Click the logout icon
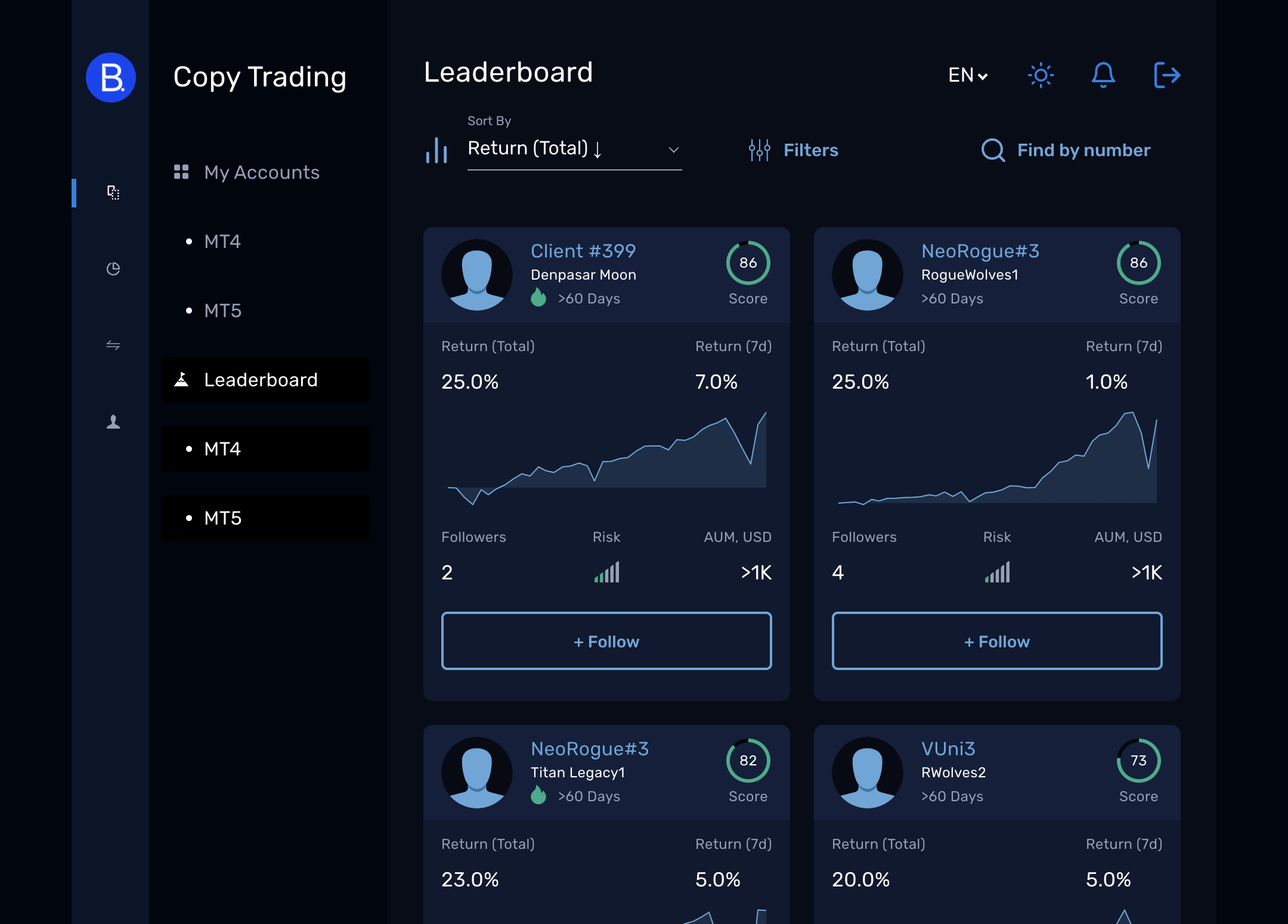This screenshot has height=924, width=1288. [x=1167, y=75]
